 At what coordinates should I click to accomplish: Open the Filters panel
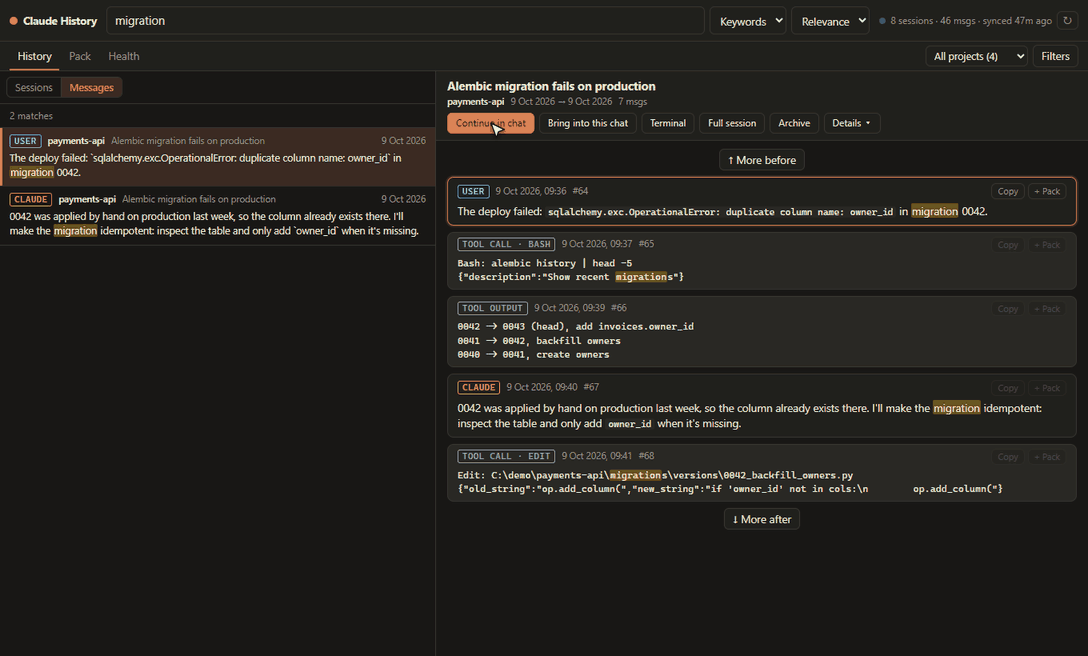pyautogui.click(x=1055, y=56)
